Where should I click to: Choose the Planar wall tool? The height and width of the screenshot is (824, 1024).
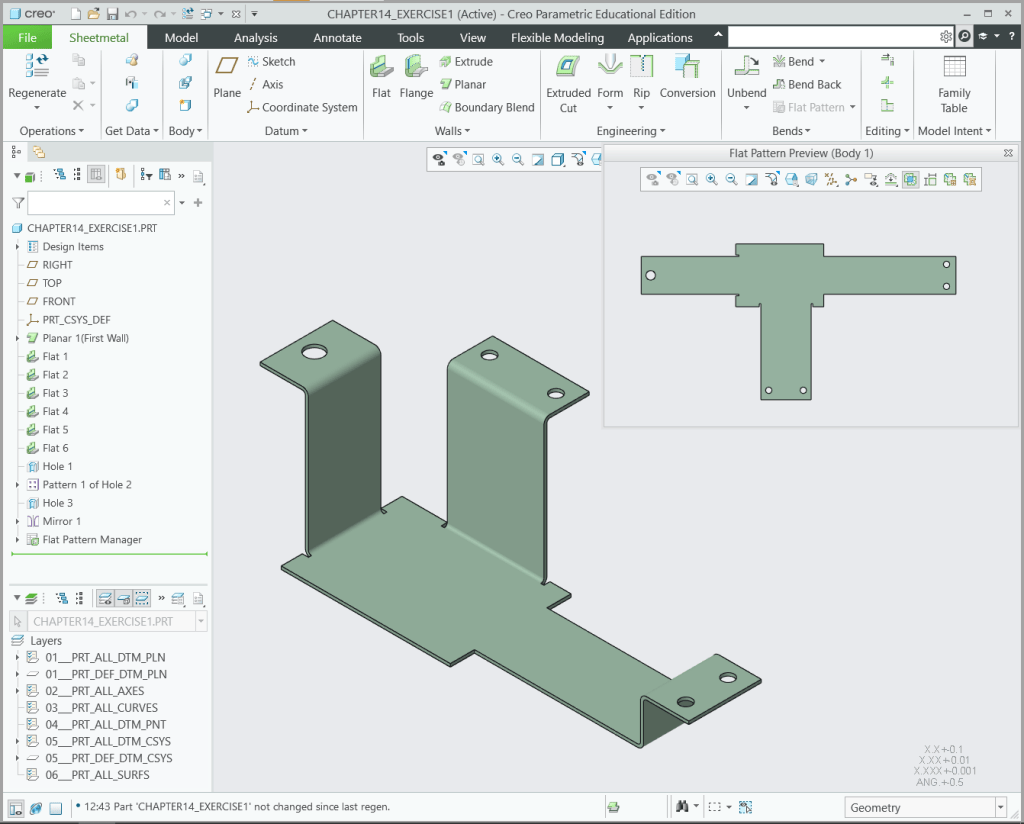[463, 84]
